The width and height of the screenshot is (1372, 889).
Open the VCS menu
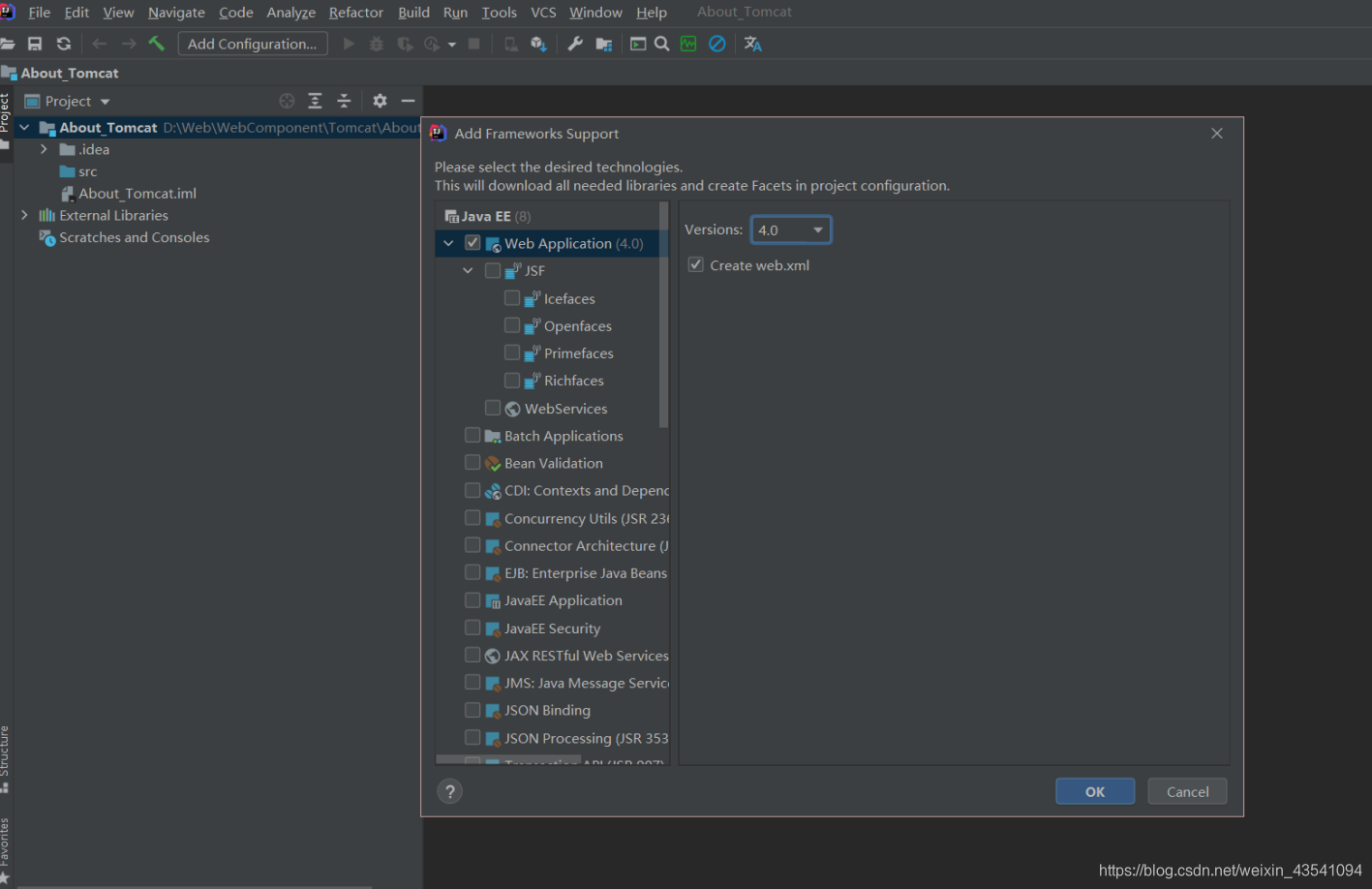coord(543,12)
